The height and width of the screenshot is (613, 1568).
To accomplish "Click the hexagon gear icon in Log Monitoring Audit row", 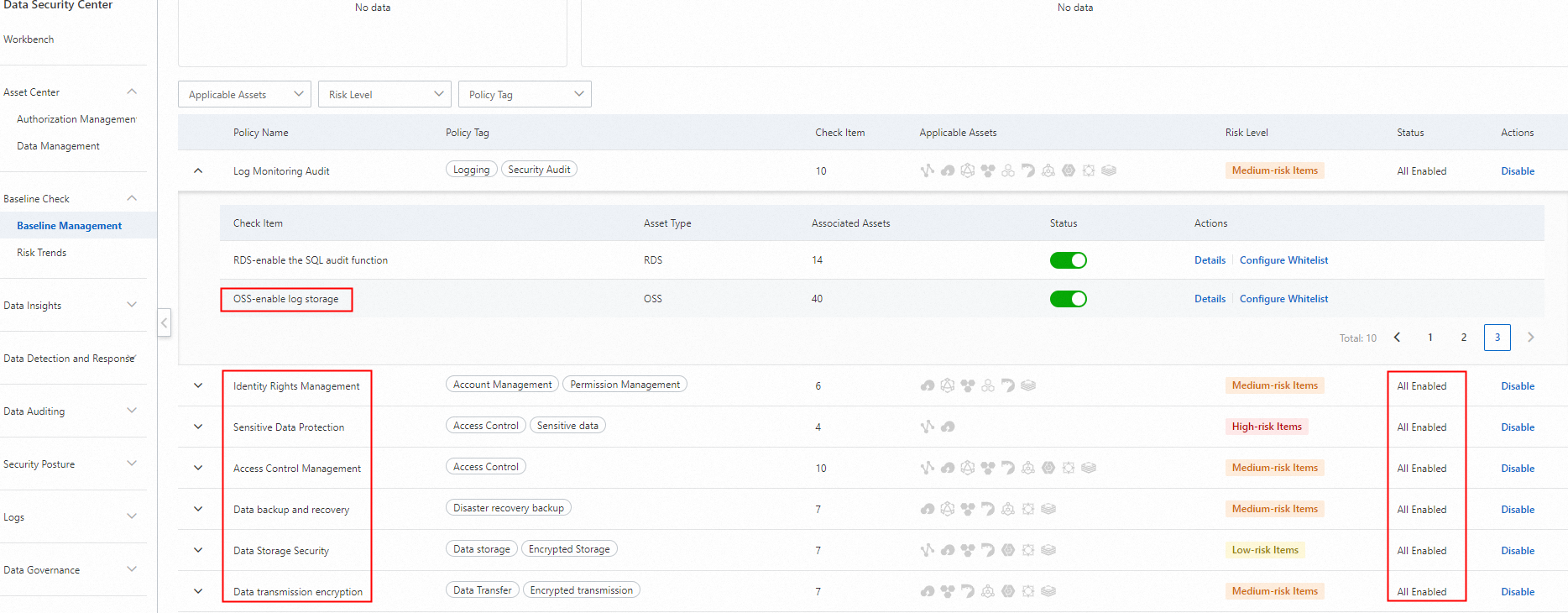I will 1069,170.
